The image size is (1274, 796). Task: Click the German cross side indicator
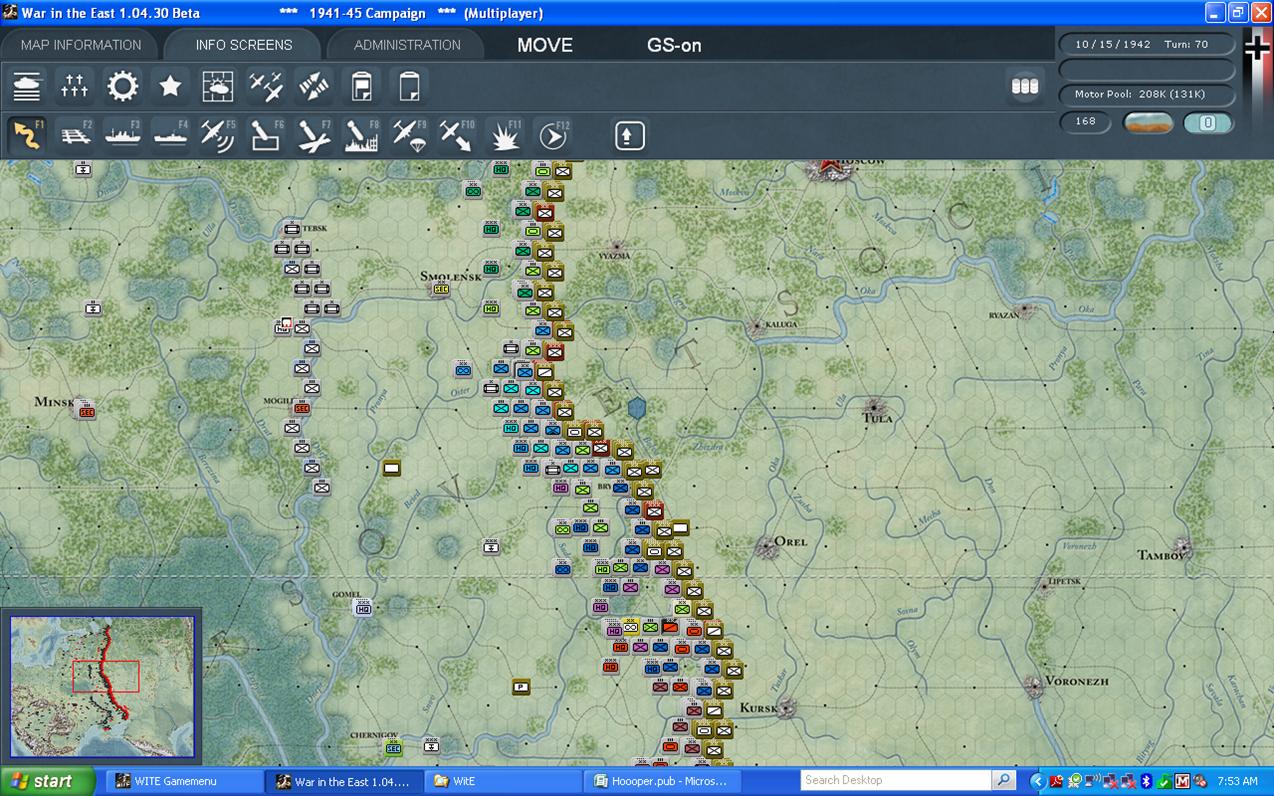pyautogui.click(x=1257, y=48)
